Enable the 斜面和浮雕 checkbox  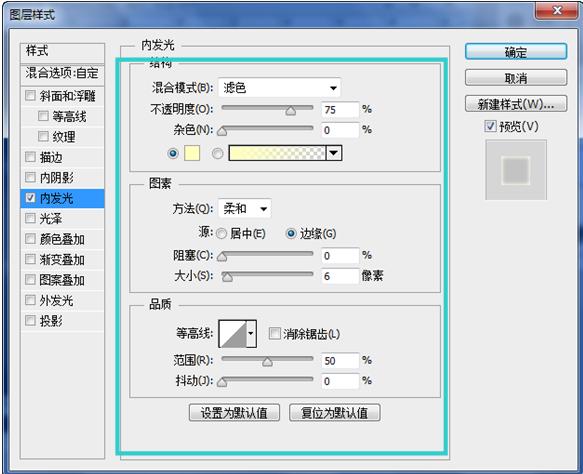coord(30,96)
